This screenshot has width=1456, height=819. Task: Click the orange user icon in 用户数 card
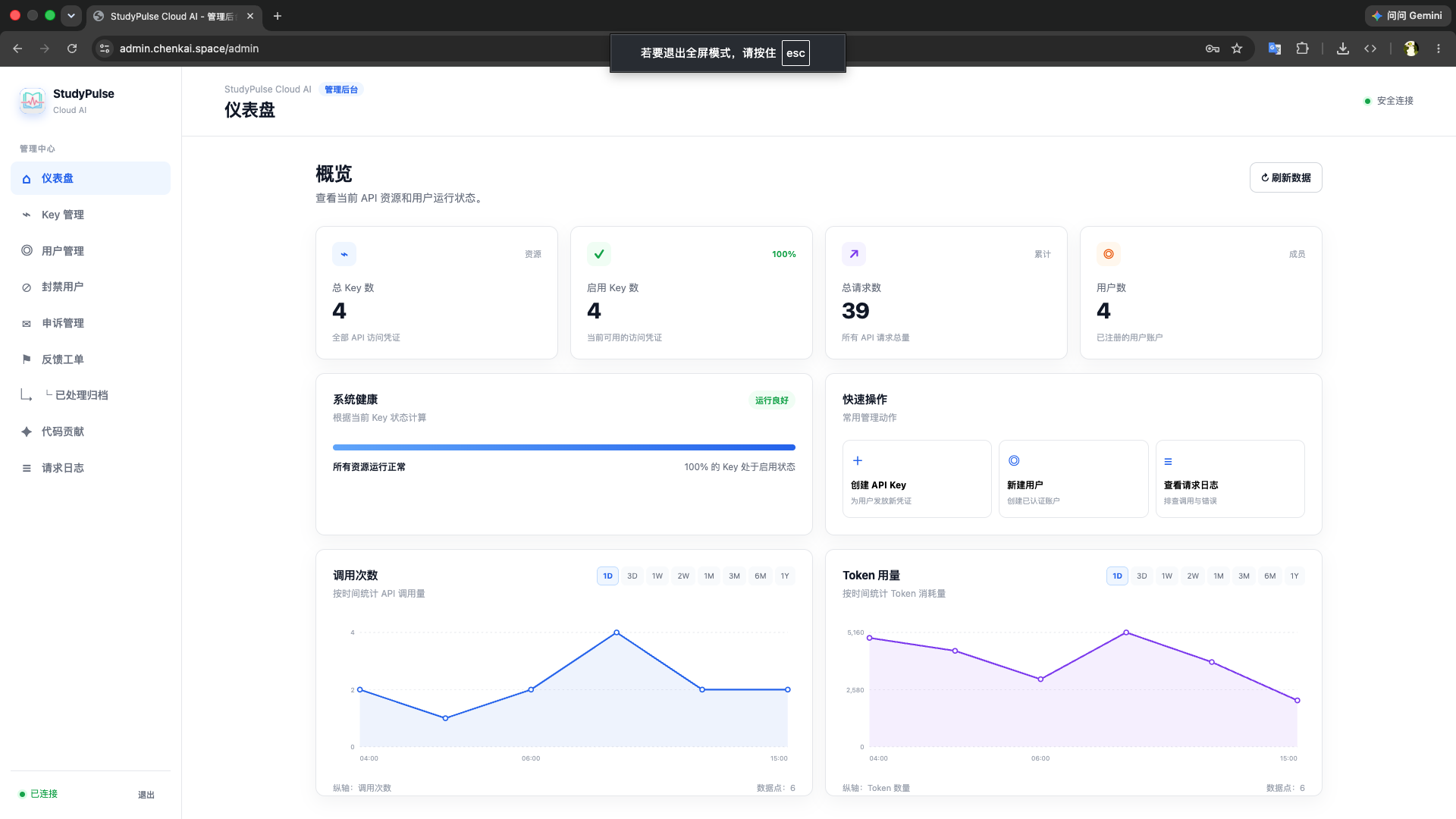tap(1109, 254)
